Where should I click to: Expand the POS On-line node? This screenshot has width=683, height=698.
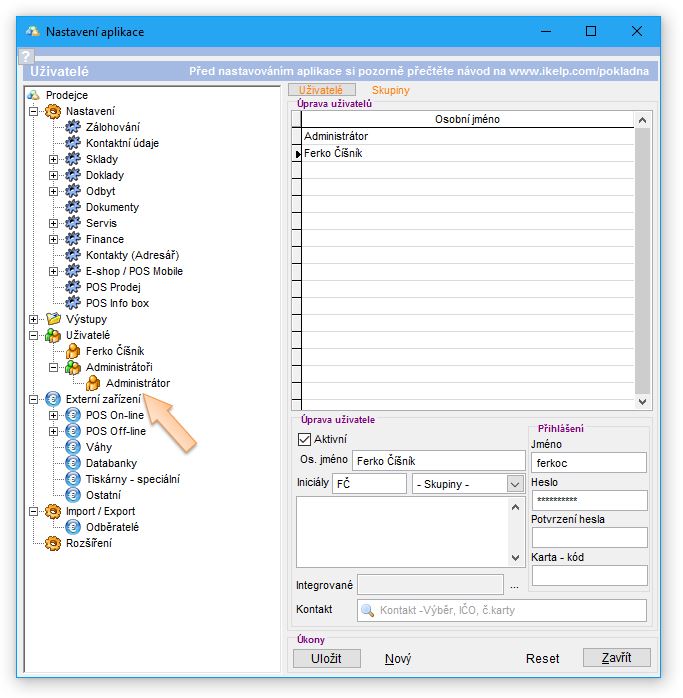click(x=54, y=415)
